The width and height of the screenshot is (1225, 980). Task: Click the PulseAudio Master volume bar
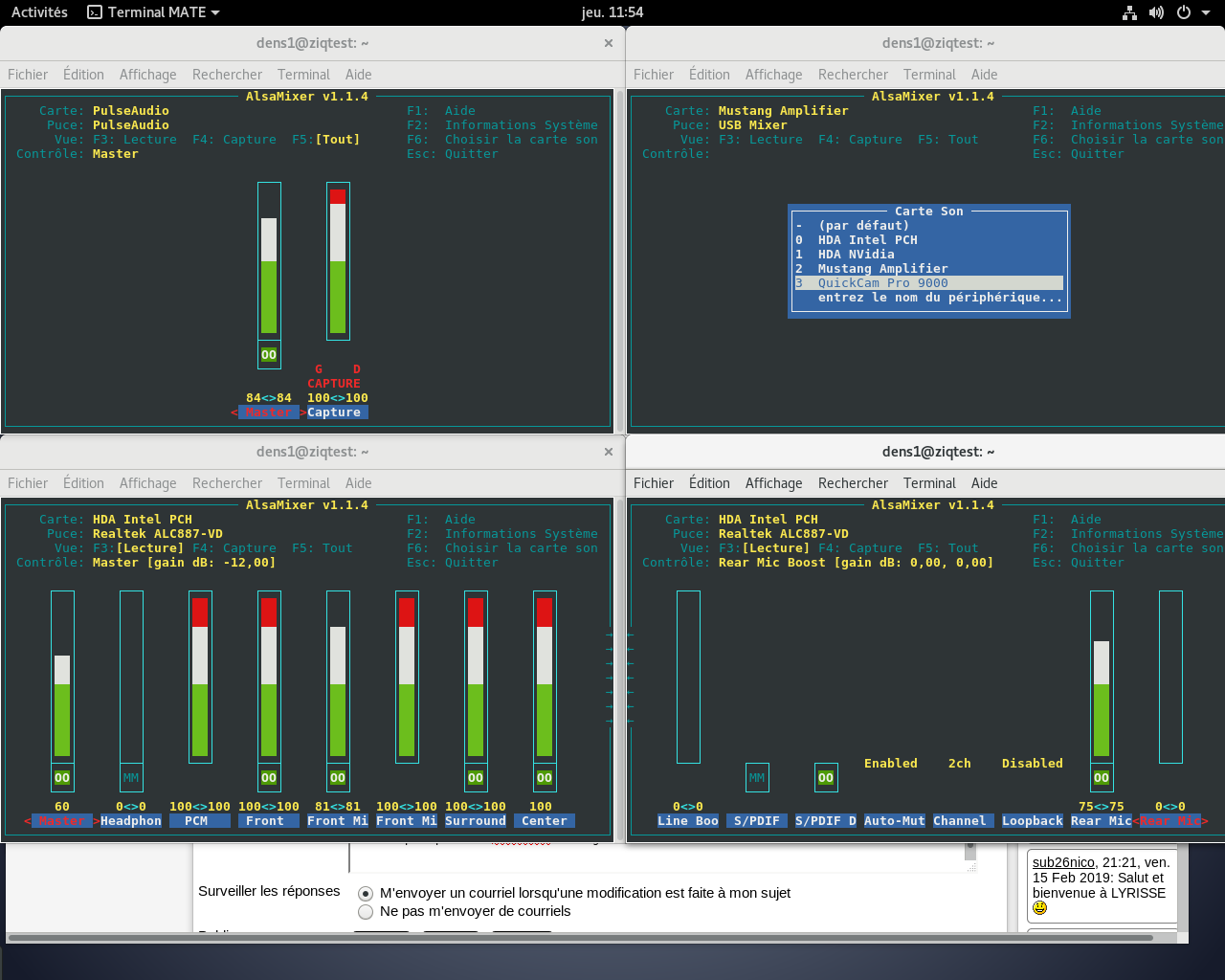click(x=269, y=261)
